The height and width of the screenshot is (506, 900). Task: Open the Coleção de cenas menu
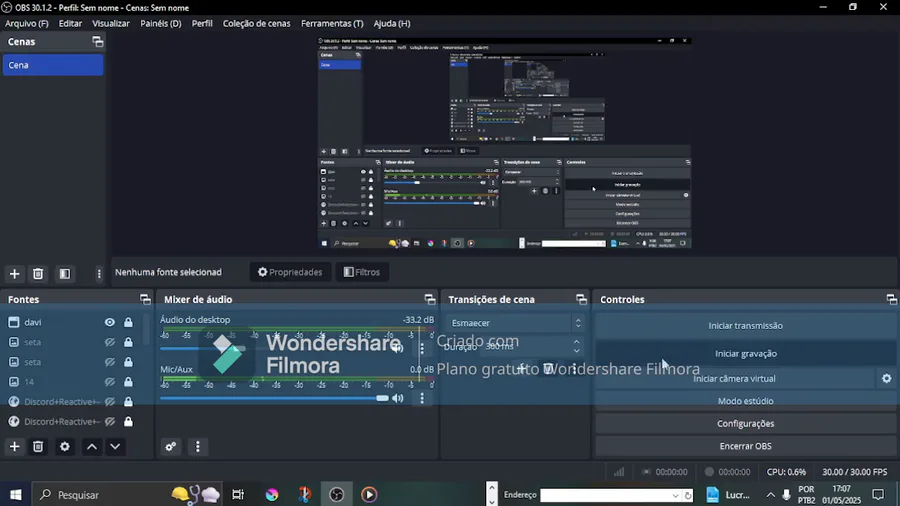coord(257,24)
